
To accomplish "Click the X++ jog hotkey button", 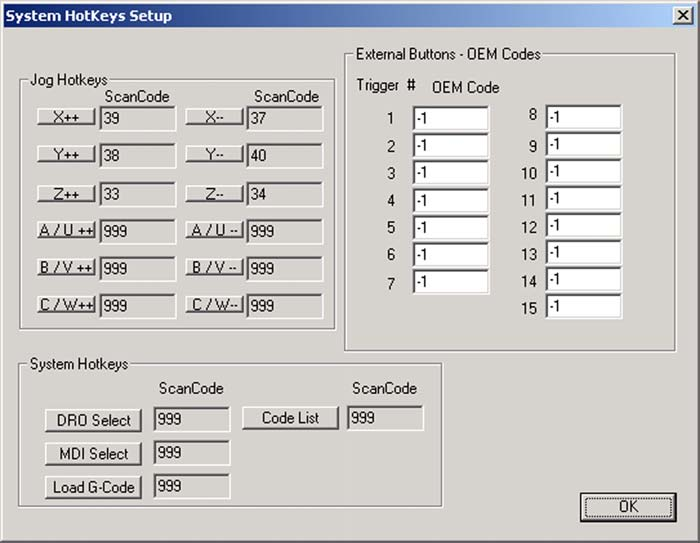I will pos(66,117).
